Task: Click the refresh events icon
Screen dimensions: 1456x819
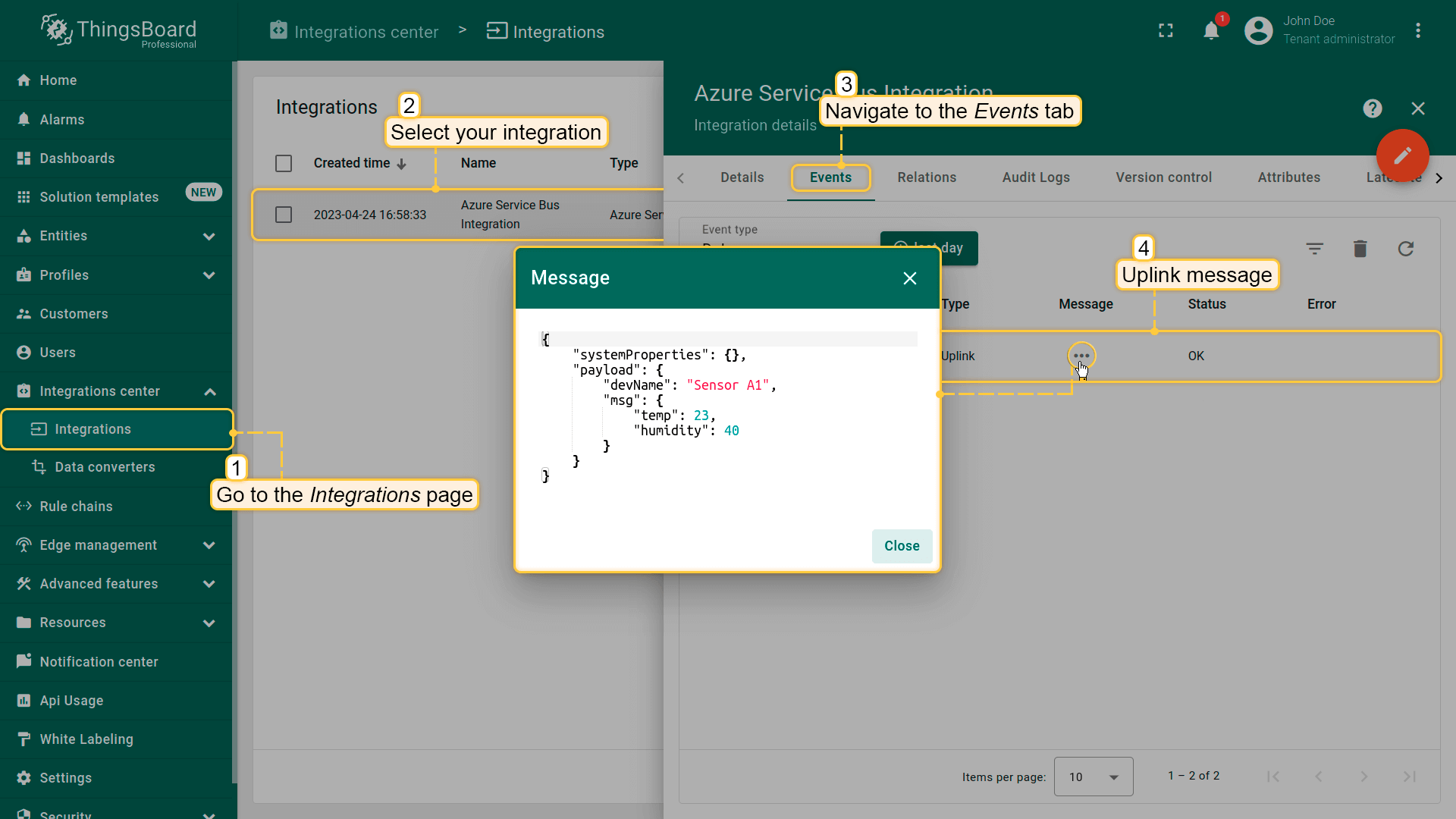Action: tap(1405, 249)
